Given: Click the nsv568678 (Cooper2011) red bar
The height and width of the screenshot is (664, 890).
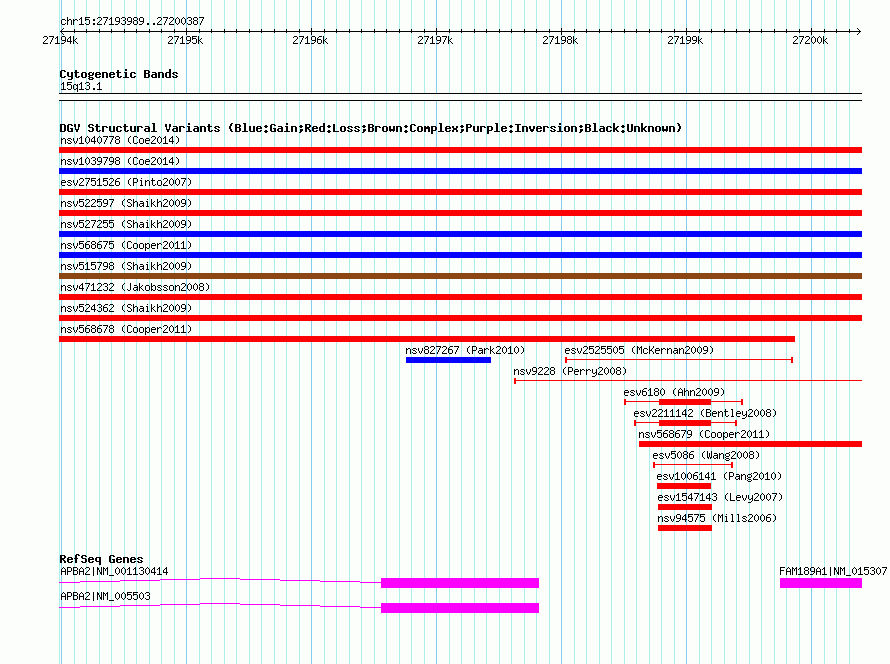Looking at the screenshot, I should coord(427,339).
